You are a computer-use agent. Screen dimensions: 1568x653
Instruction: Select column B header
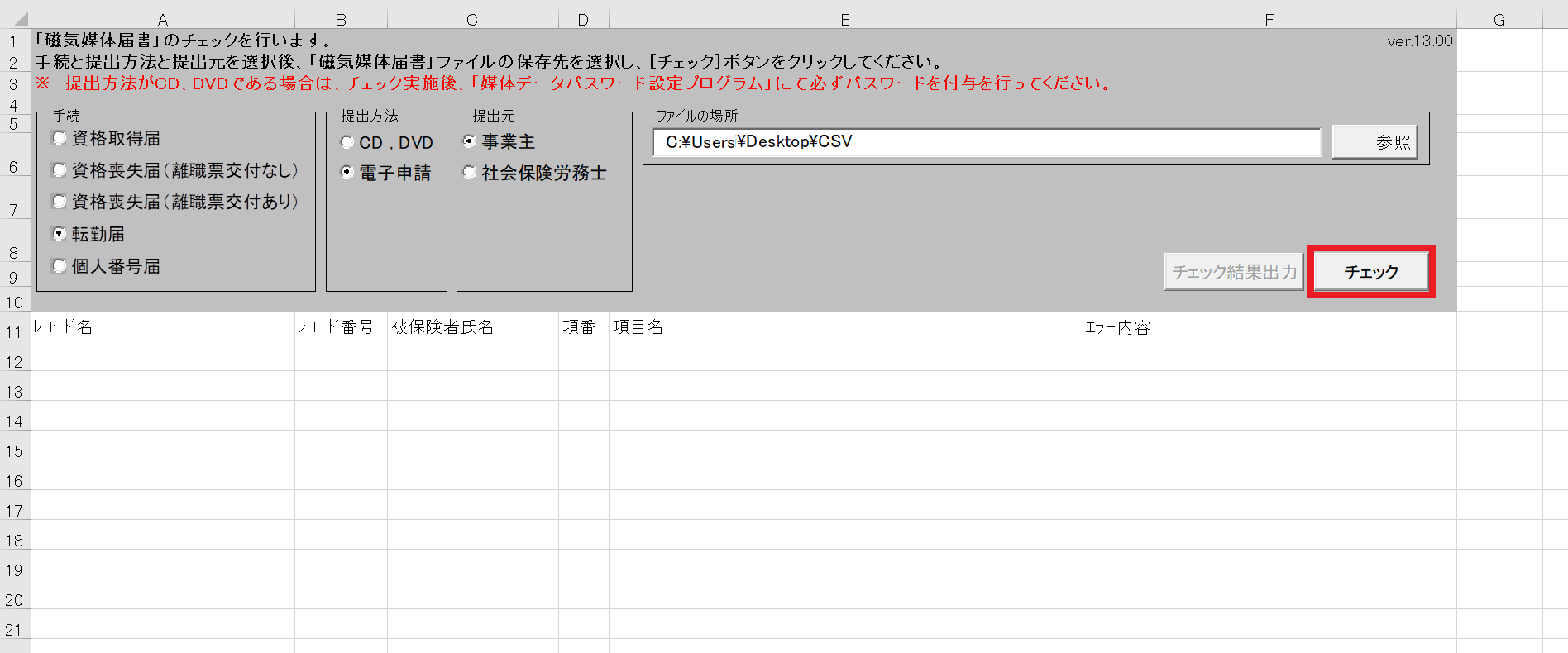pos(341,20)
